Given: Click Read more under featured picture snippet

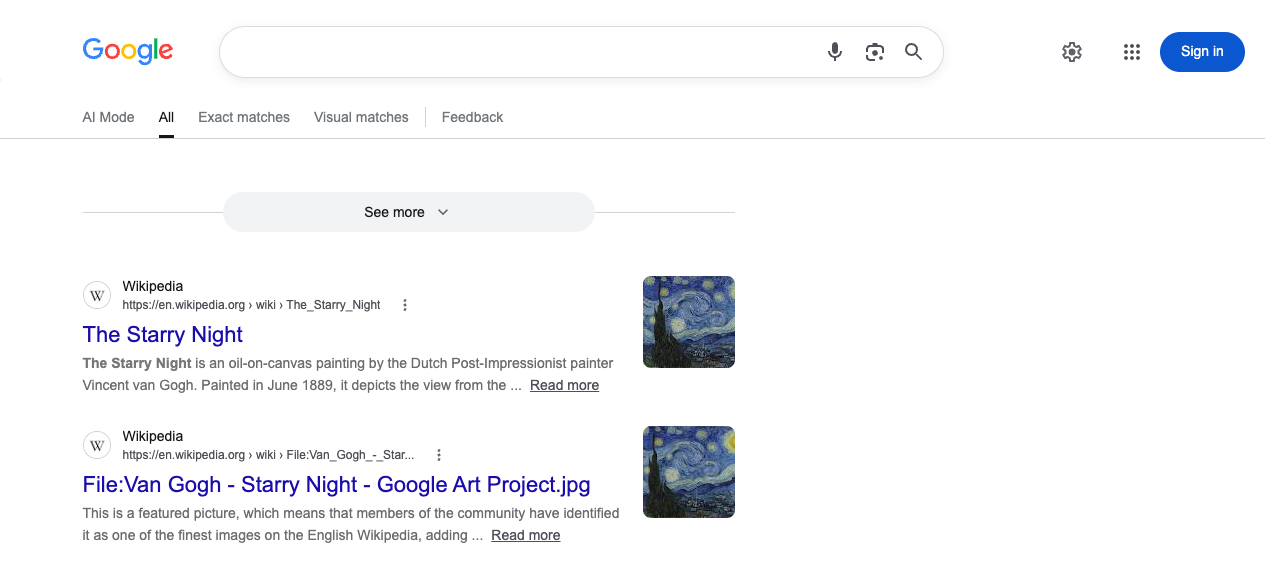Looking at the screenshot, I should pyautogui.click(x=525, y=535).
